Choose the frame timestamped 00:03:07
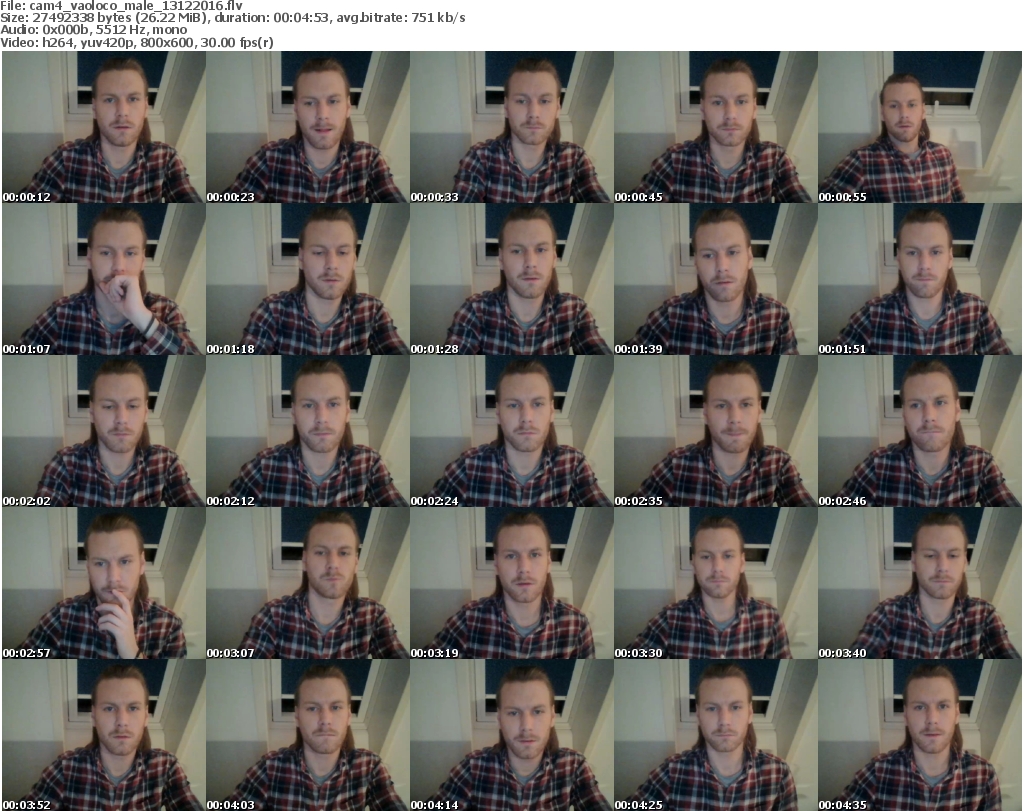This screenshot has width=1024, height=811. [x=308, y=583]
